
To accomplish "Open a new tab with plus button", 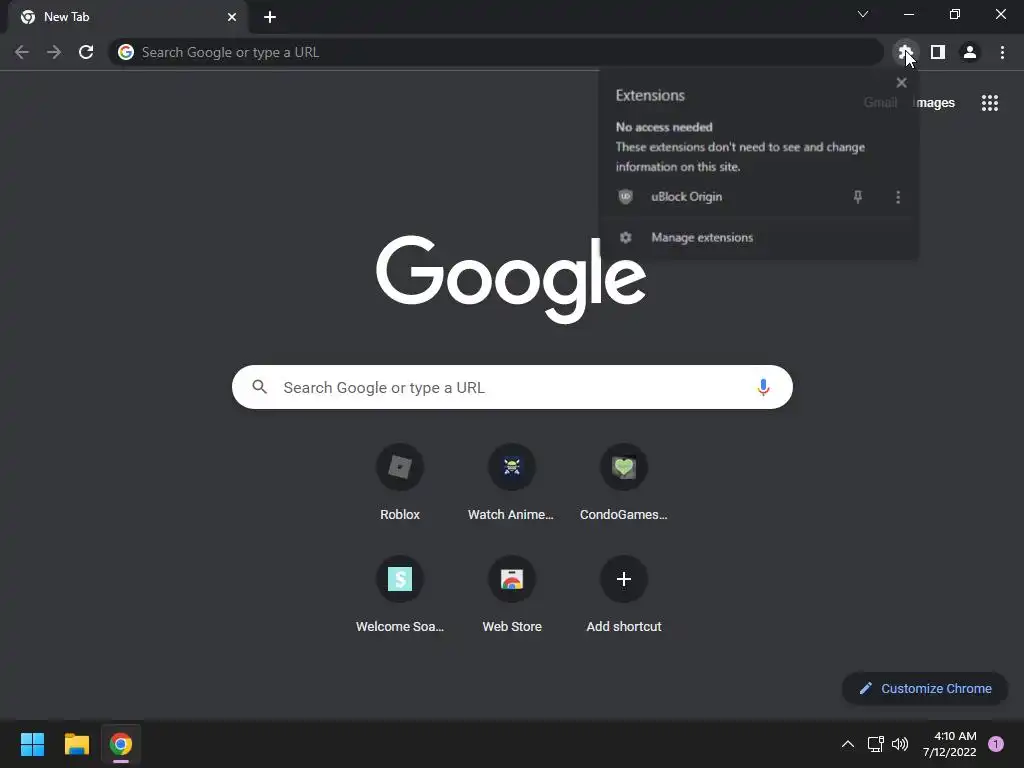I will [x=270, y=17].
